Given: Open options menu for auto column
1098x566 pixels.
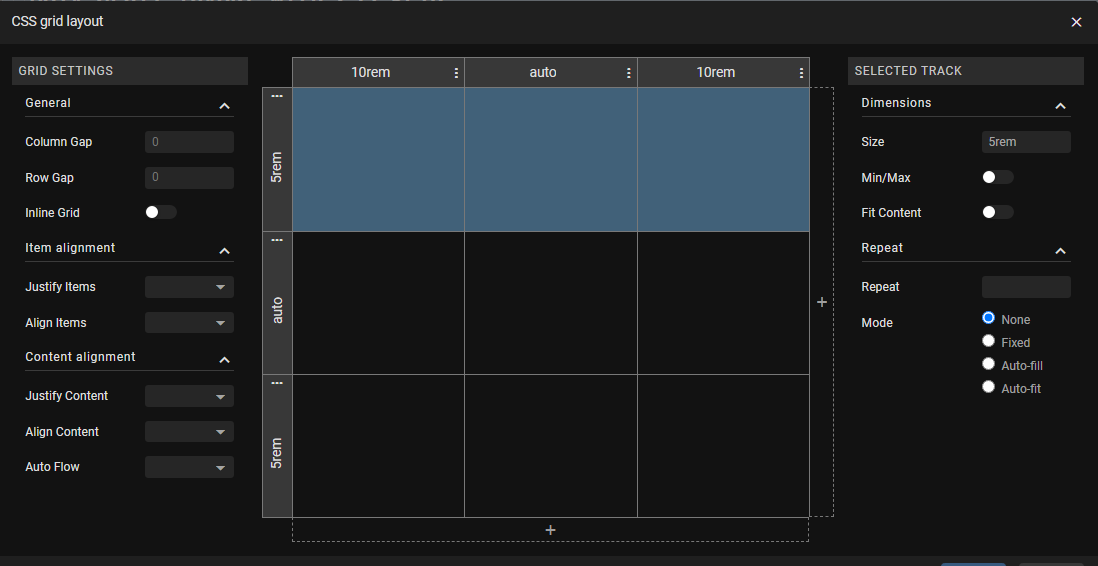Looking at the screenshot, I should point(629,73).
